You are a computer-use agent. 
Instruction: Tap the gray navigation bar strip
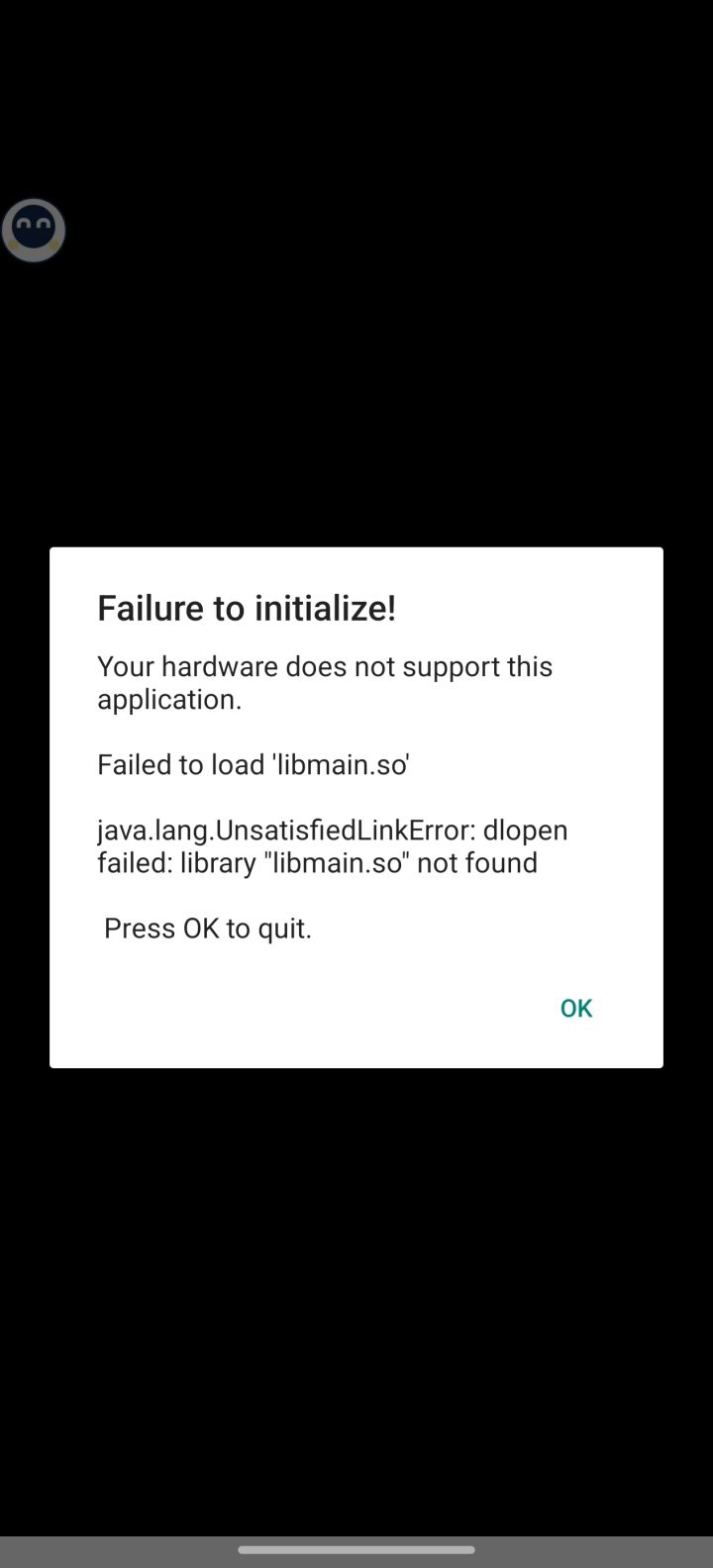(x=356, y=1552)
